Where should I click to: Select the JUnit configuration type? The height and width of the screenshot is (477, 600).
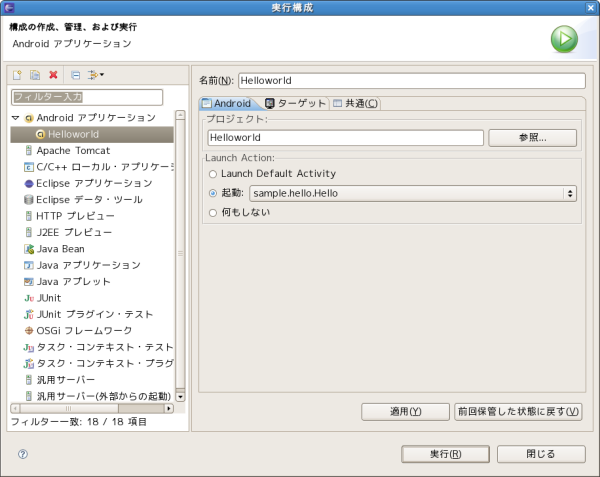coord(48,298)
